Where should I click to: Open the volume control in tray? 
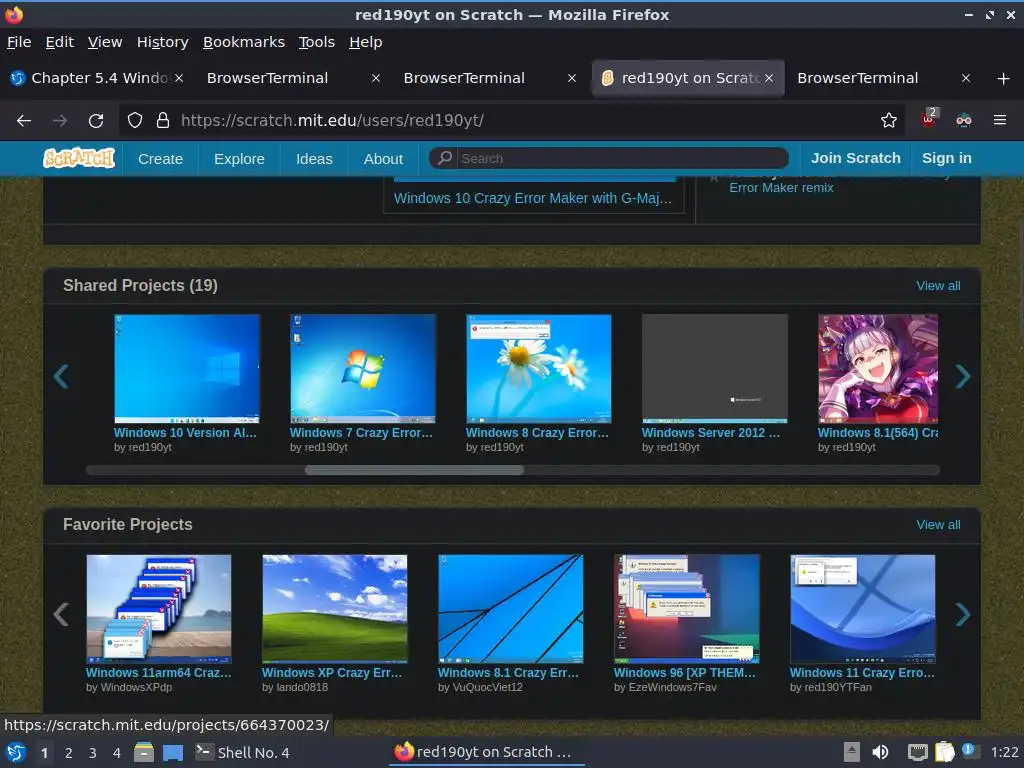pyautogui.click(x=880, y=752)
